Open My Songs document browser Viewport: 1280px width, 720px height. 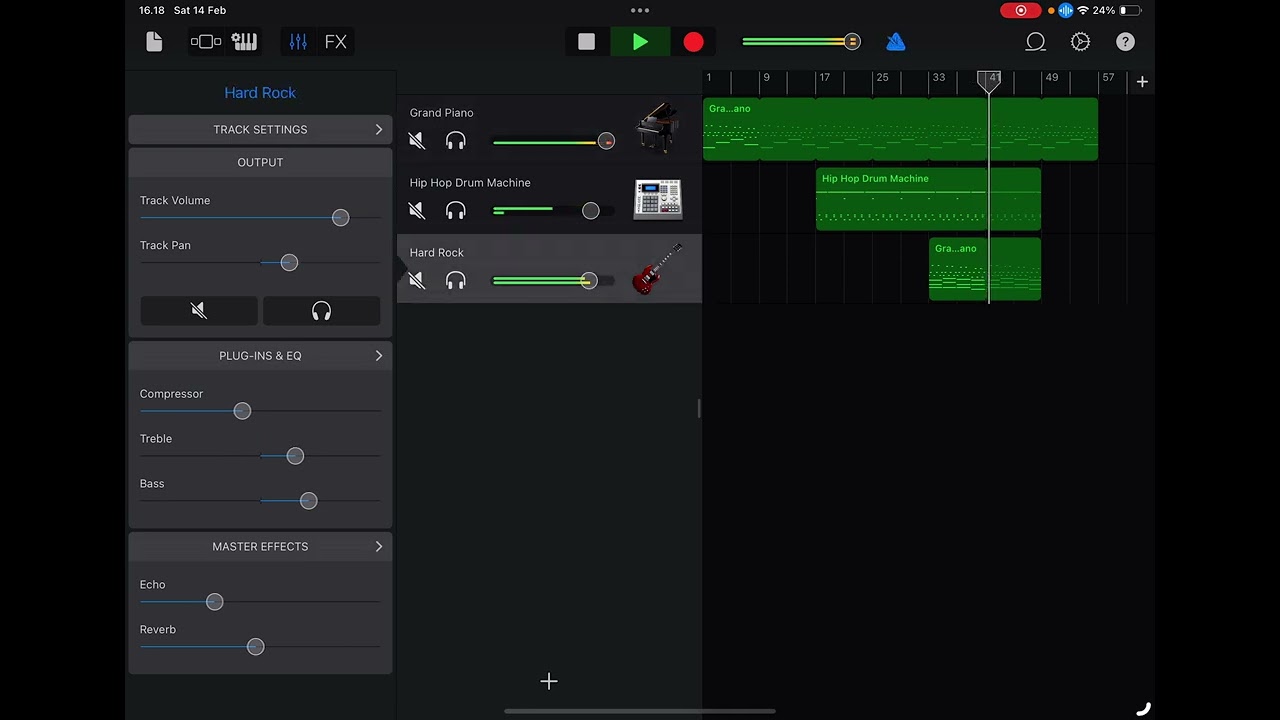click(x=154, y=42)
